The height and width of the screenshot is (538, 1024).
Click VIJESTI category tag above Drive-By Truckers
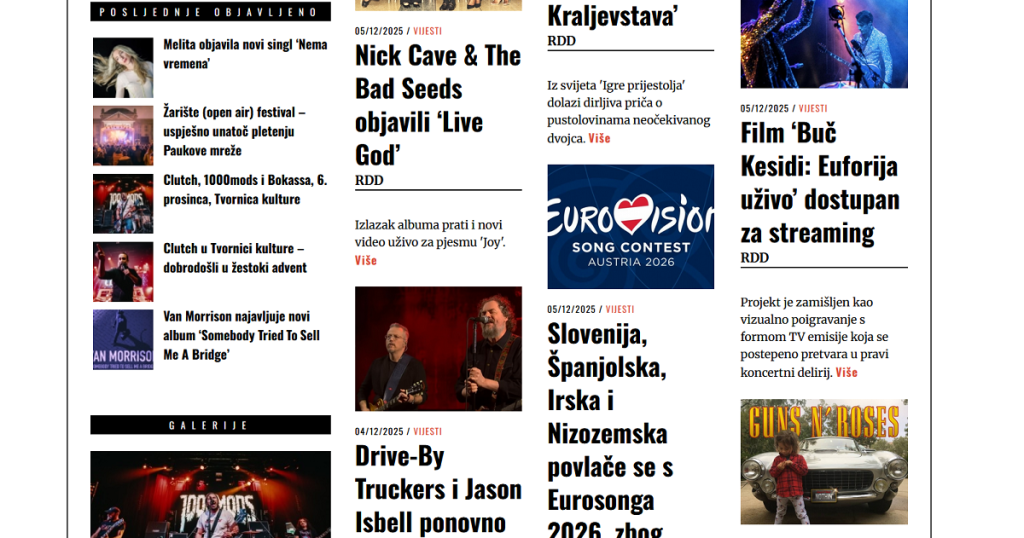pos(427,432)
